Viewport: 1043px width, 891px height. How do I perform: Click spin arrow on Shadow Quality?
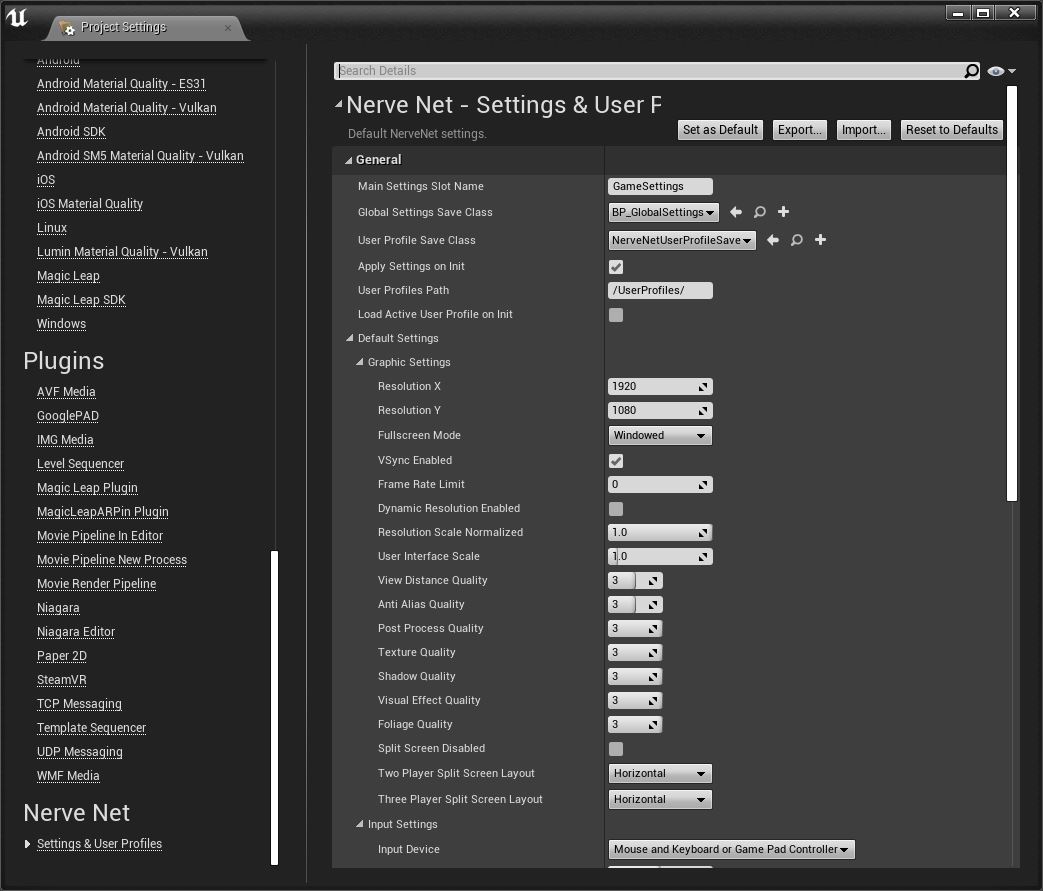tap(653, 676)
